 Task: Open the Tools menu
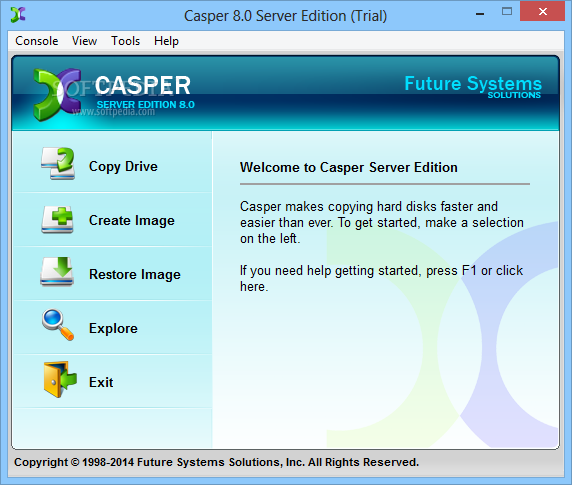(125, 41)
